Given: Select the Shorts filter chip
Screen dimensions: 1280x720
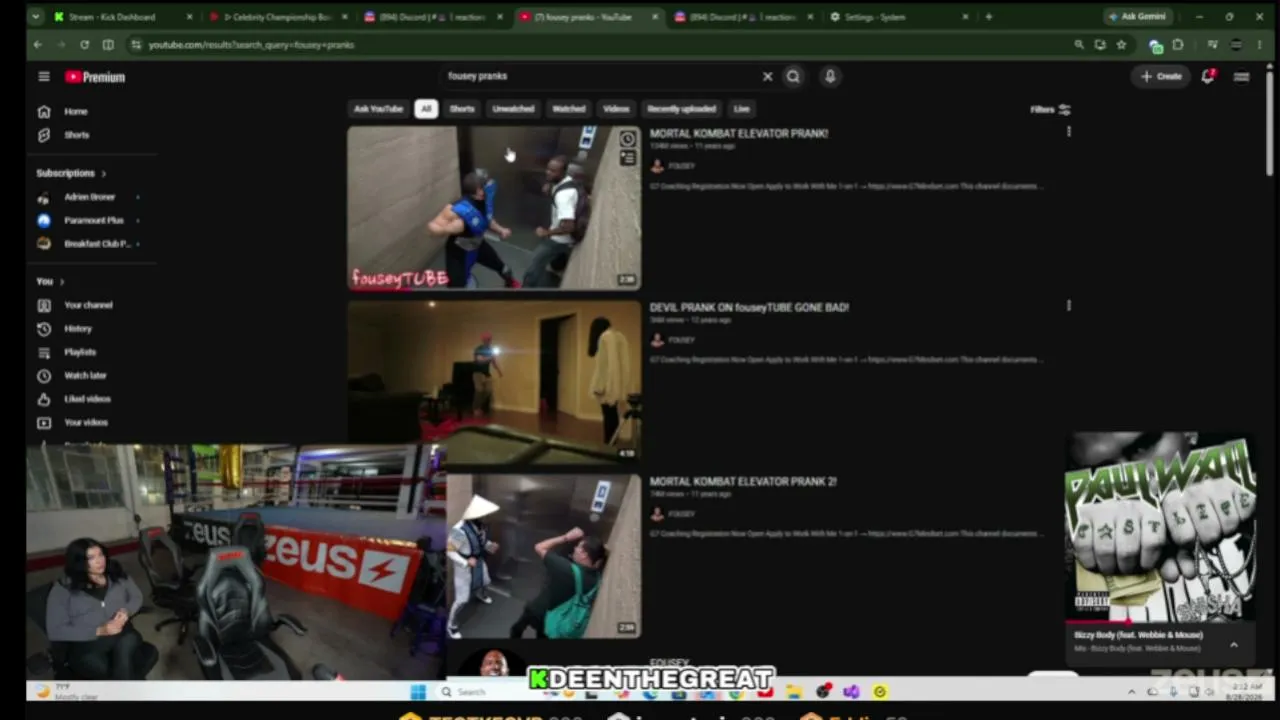Looking at the screenshot, I should [462, 109].
